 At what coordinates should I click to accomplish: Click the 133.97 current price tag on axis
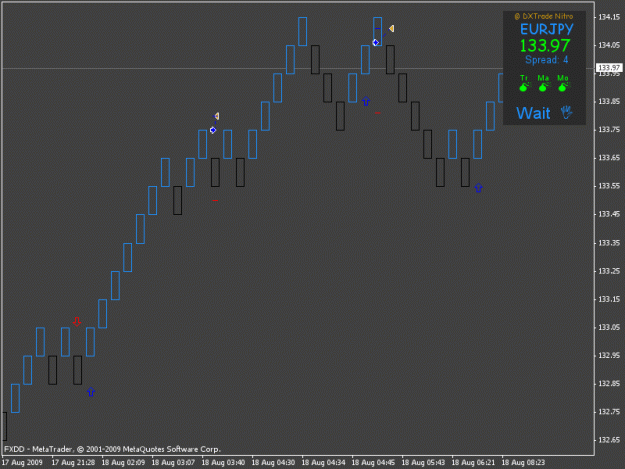pos(609,68)
